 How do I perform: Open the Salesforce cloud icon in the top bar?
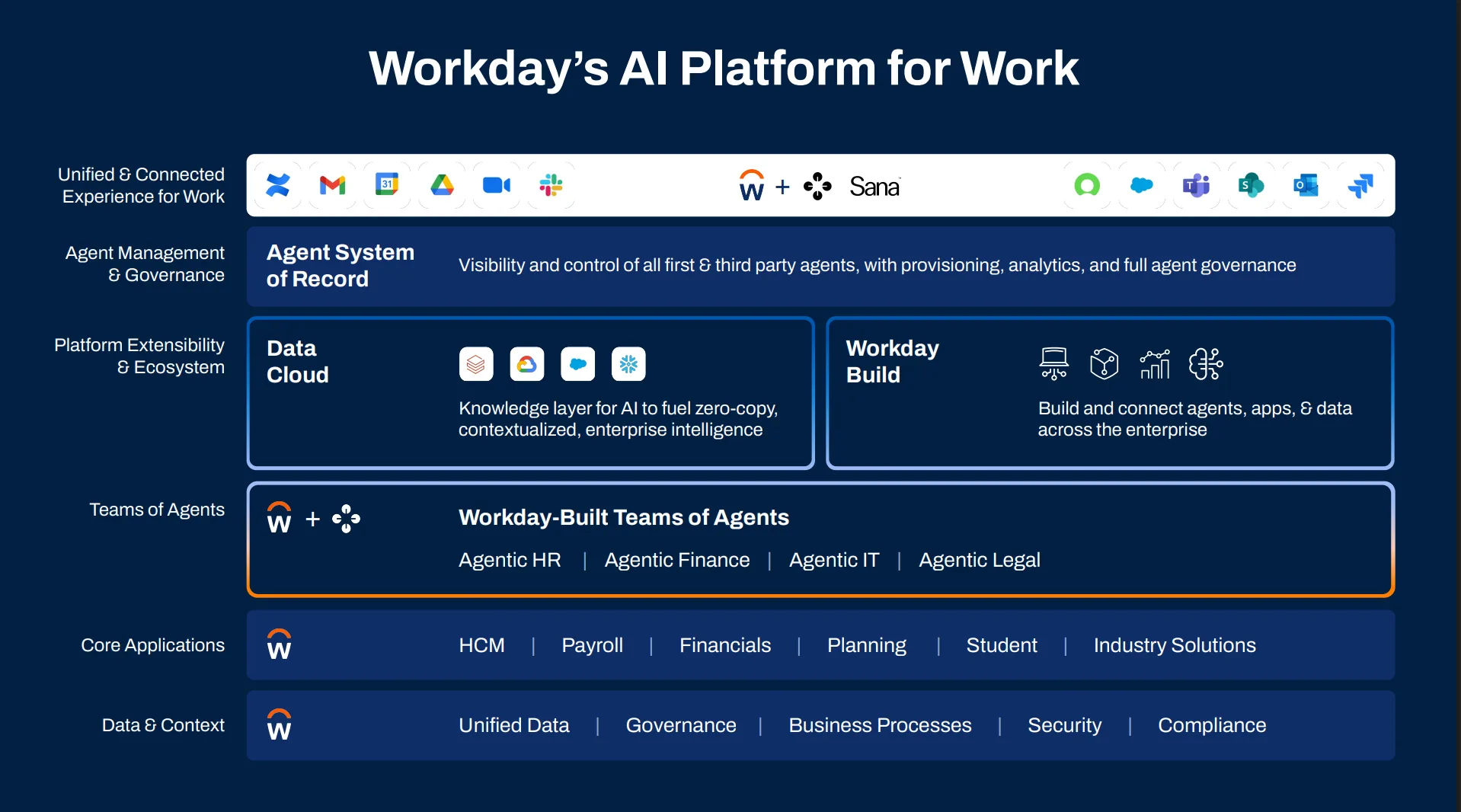pos(1141,185)
